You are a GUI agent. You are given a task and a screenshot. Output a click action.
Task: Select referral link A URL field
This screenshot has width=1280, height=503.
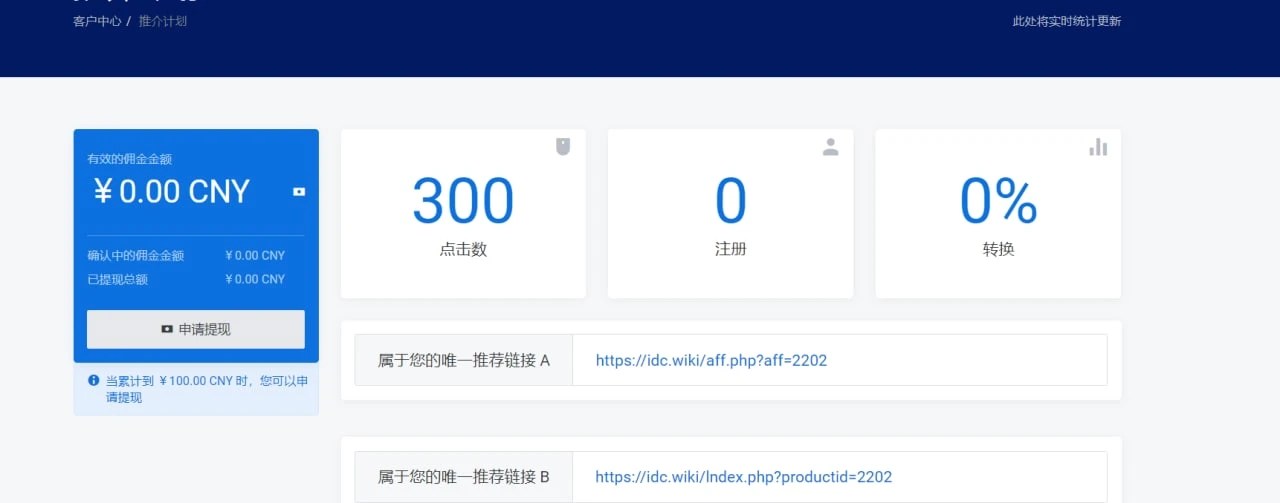click(839, 360)
